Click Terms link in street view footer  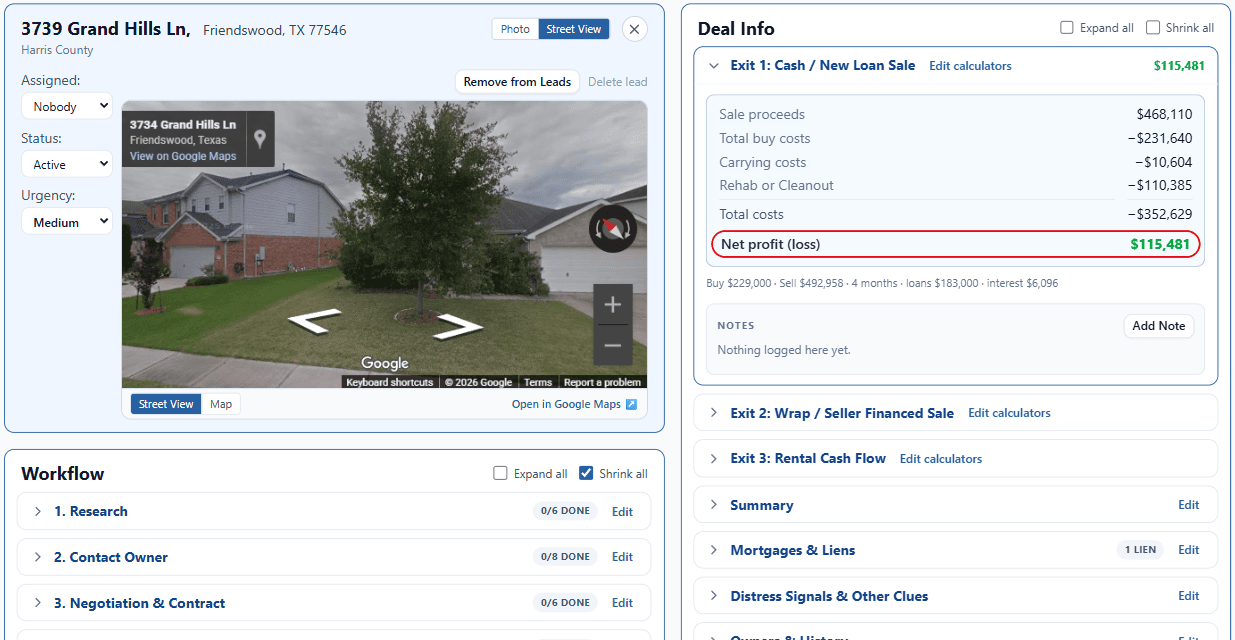coord(538,382)
